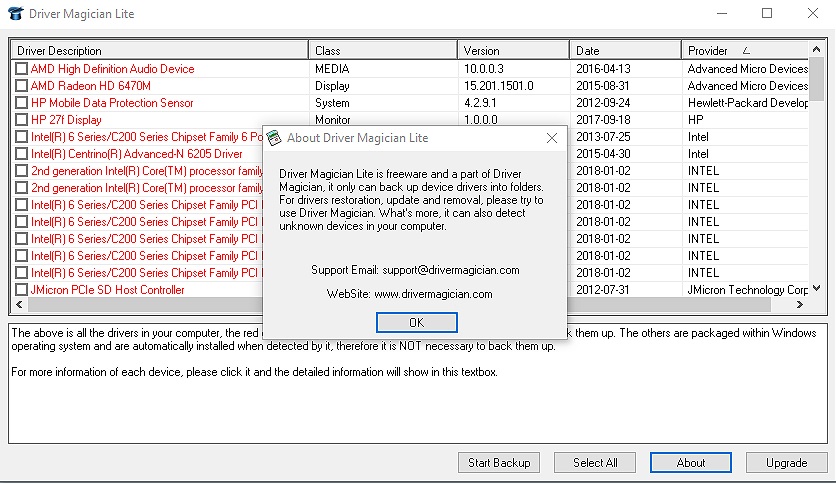Check the AMD High Definition Audio Device box

[x=22, y=69]
